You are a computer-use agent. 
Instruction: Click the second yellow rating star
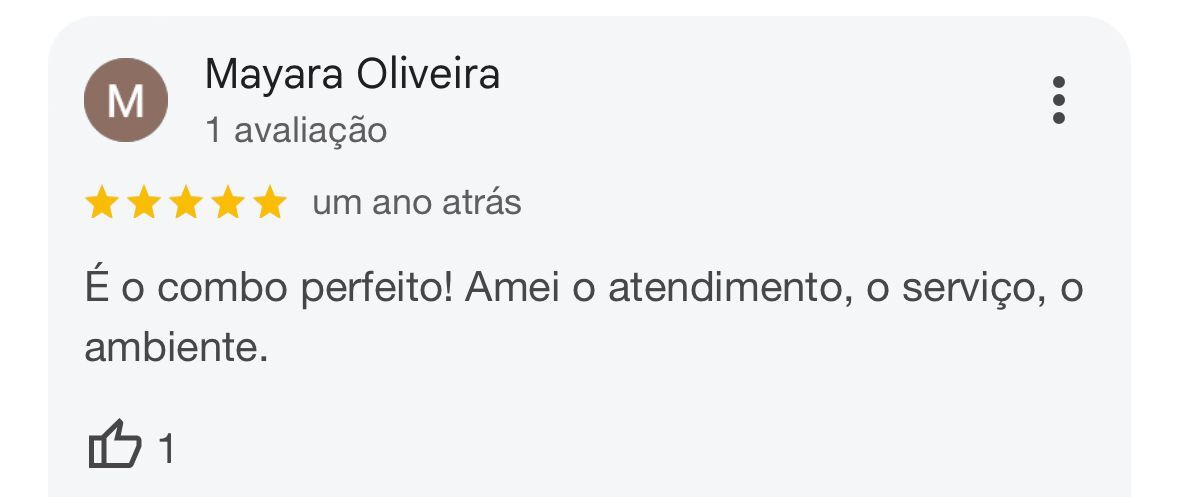(x=143, y=204)
